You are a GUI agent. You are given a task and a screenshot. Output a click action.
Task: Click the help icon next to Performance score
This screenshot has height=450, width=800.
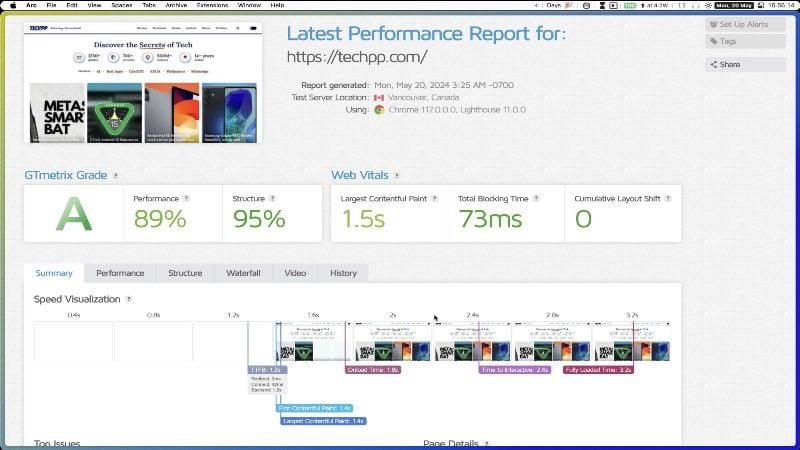186,198
